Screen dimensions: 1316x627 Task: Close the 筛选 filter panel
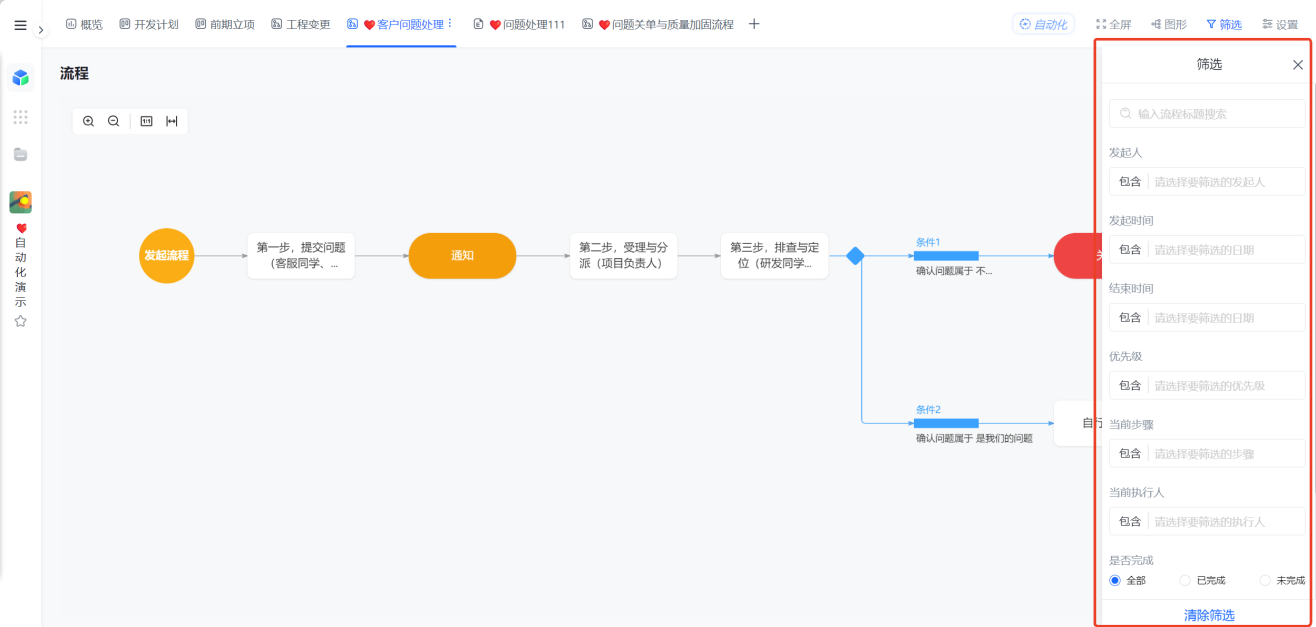(x=1298, y=65)
